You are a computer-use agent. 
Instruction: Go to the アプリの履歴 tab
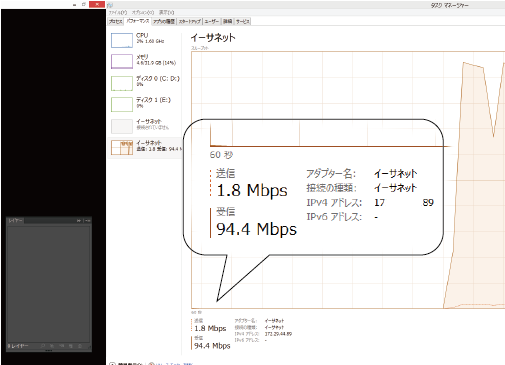[164, 21]
